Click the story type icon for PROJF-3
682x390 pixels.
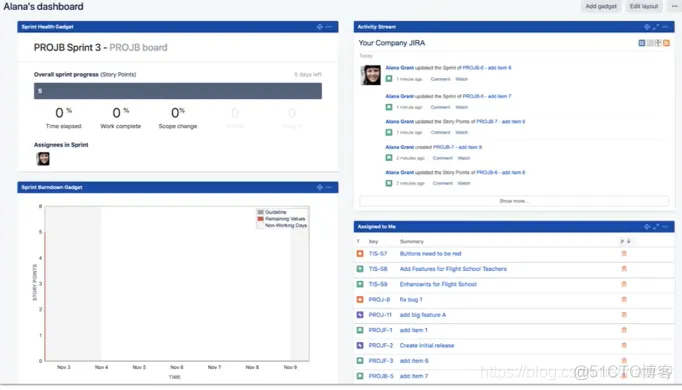coord(360,360)
